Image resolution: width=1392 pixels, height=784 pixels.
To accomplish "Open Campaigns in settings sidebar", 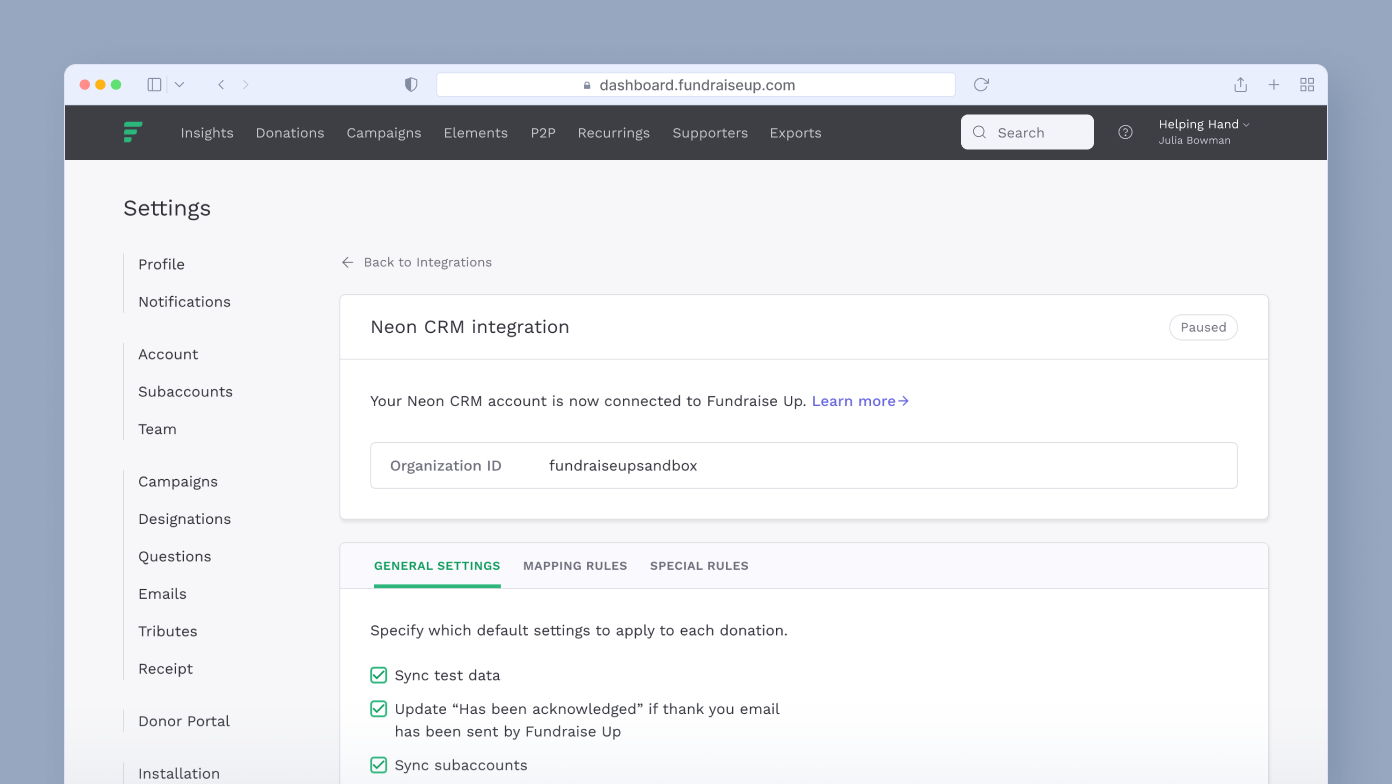I will (178, 482).
